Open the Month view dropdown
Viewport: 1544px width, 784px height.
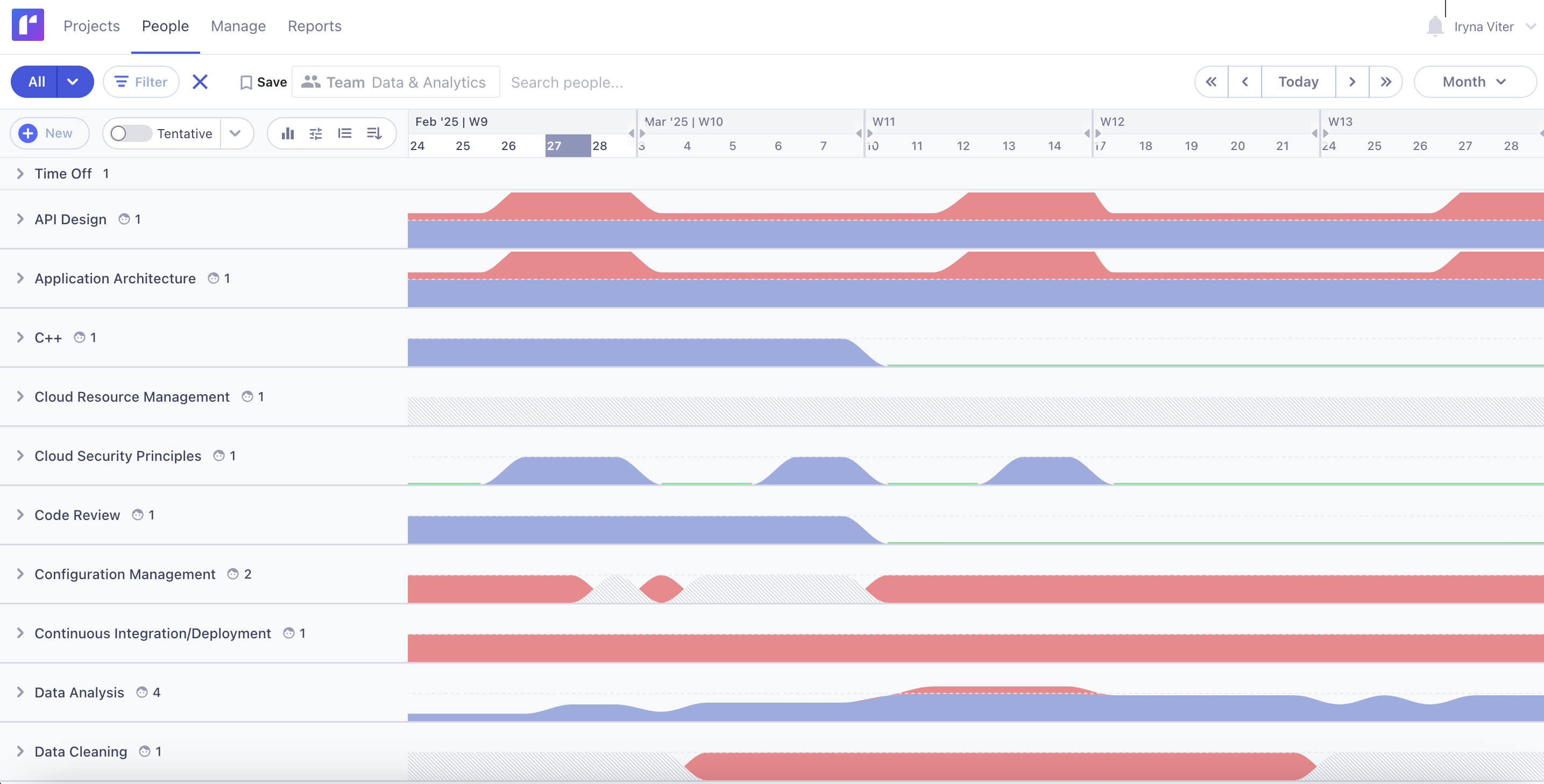tap(1475, 81)
